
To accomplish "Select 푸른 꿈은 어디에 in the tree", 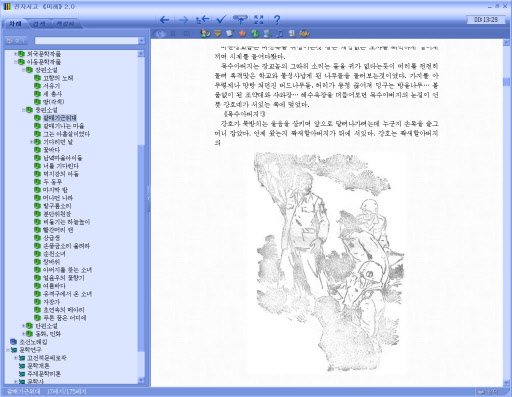I will [x=65, y=318].
